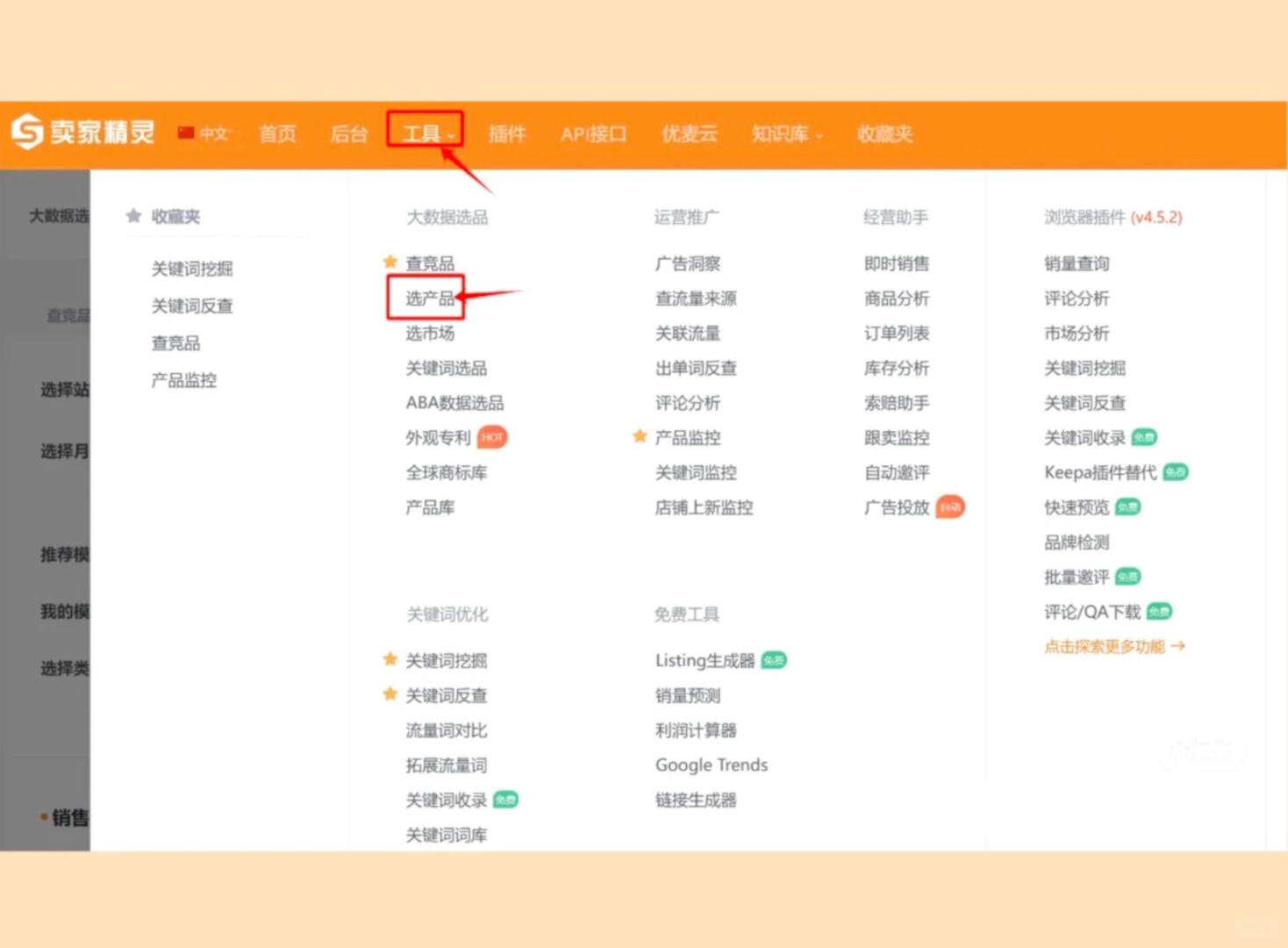Click the 卖家精灵 logo icon

click(x=27, y=133)
